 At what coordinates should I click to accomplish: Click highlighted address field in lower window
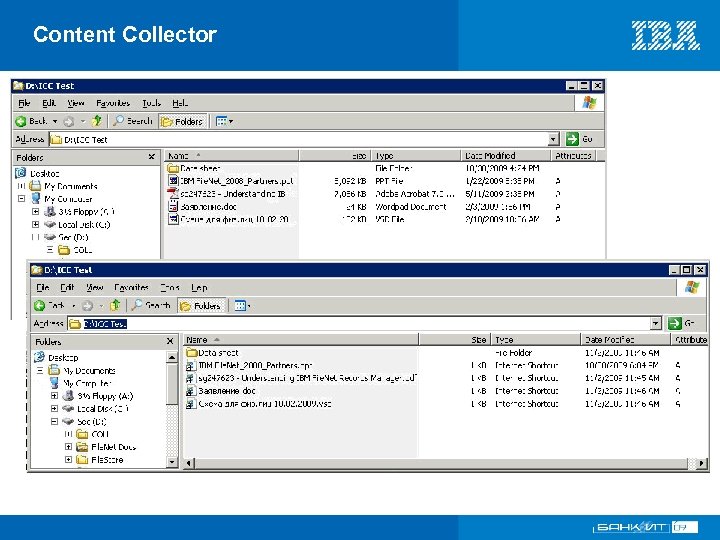105,324
